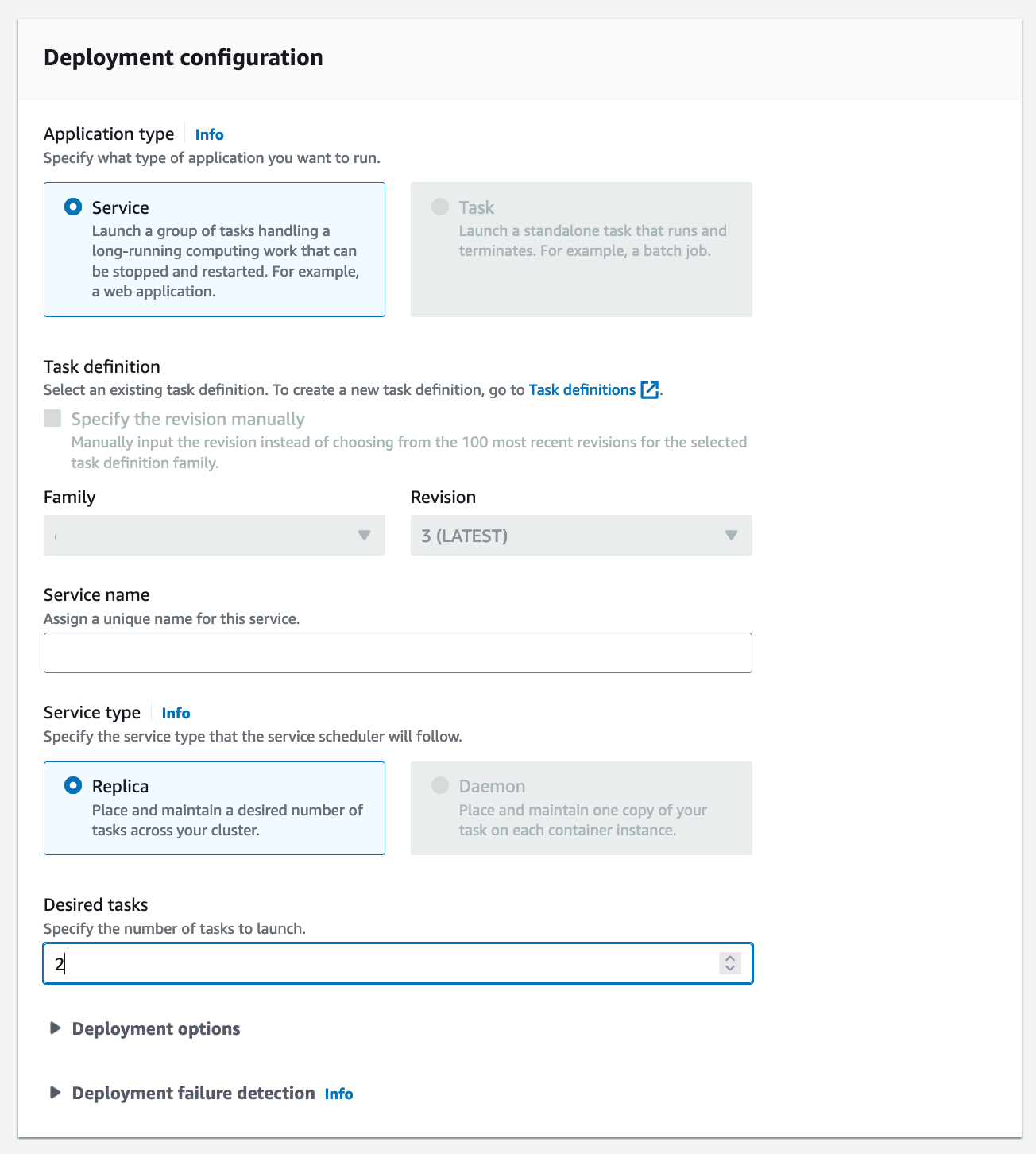Click the Service name text field
The height and width of the screenshot is (1154, 1036).
click(397, 653)
